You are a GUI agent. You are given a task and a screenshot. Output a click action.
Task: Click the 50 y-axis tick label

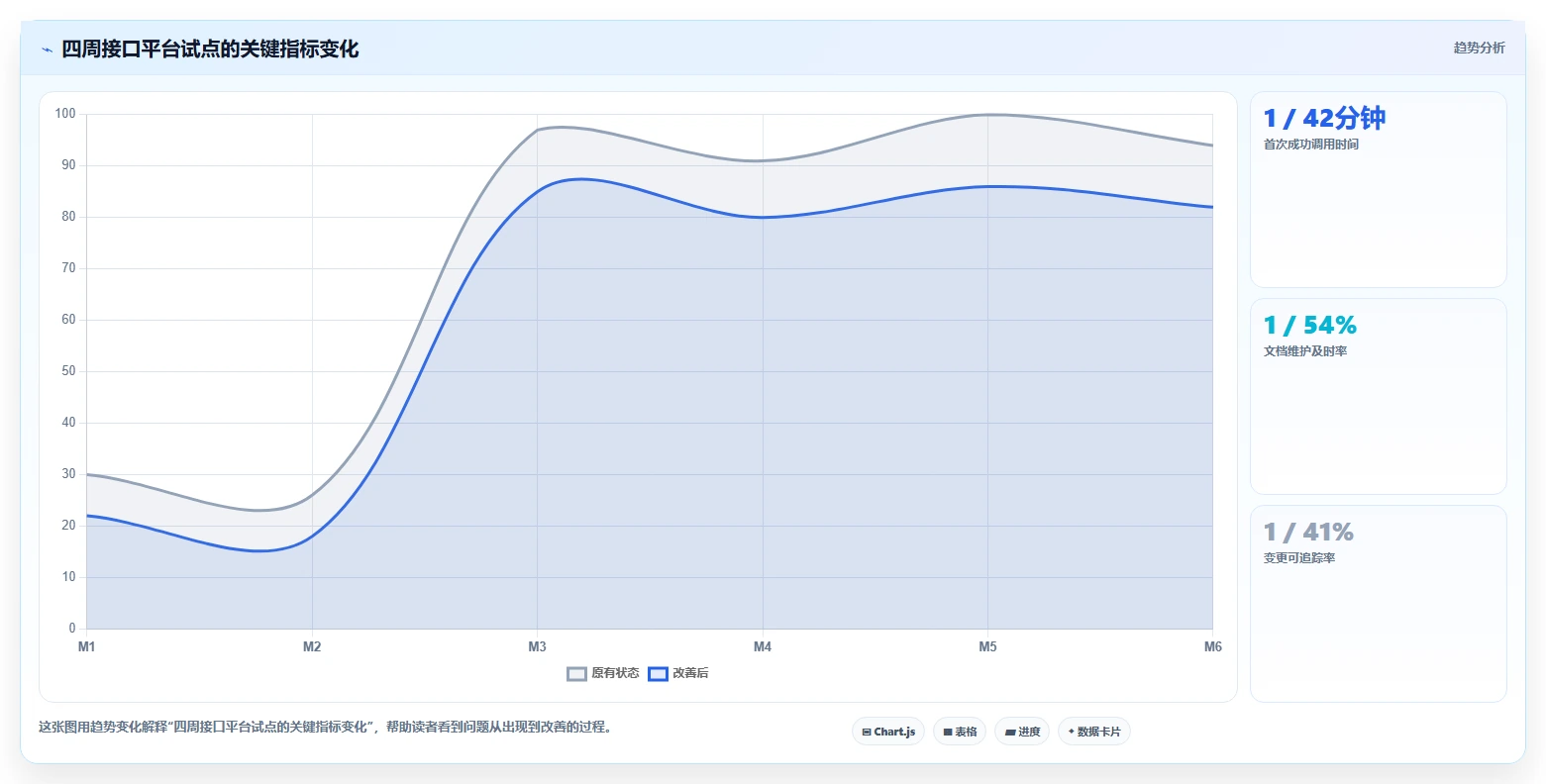pos(68,371)
